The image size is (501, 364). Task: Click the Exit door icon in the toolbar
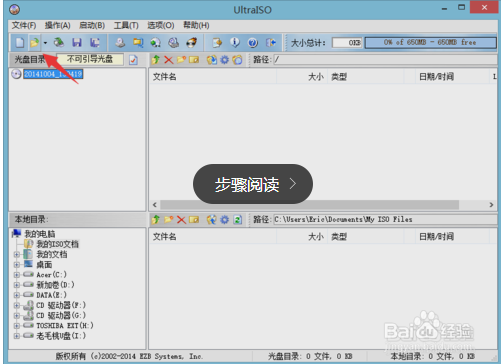(x=271, y=42)
